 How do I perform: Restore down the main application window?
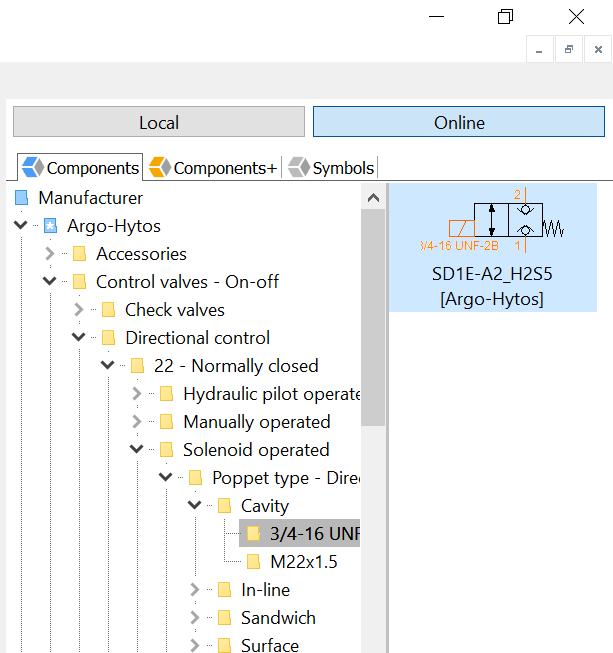(x=506, y=17)
